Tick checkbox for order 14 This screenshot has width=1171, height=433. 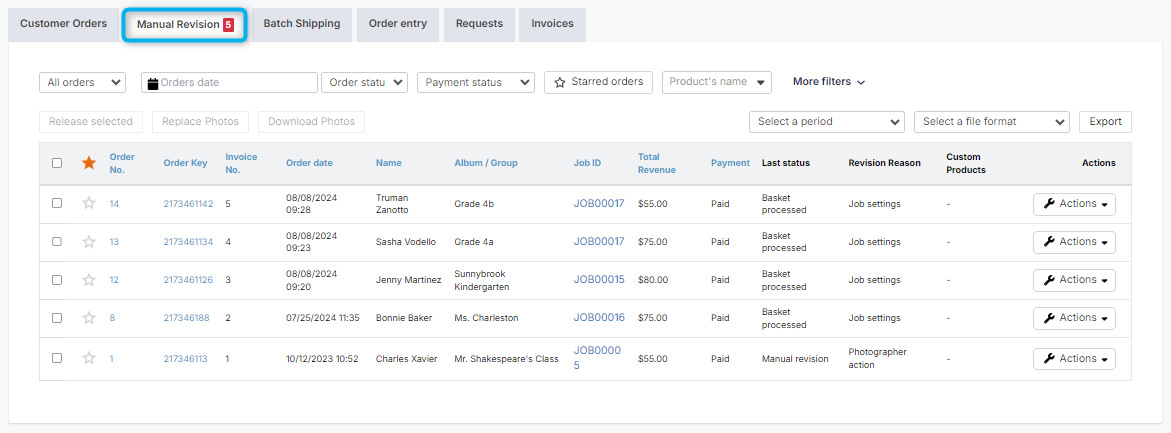57,203
